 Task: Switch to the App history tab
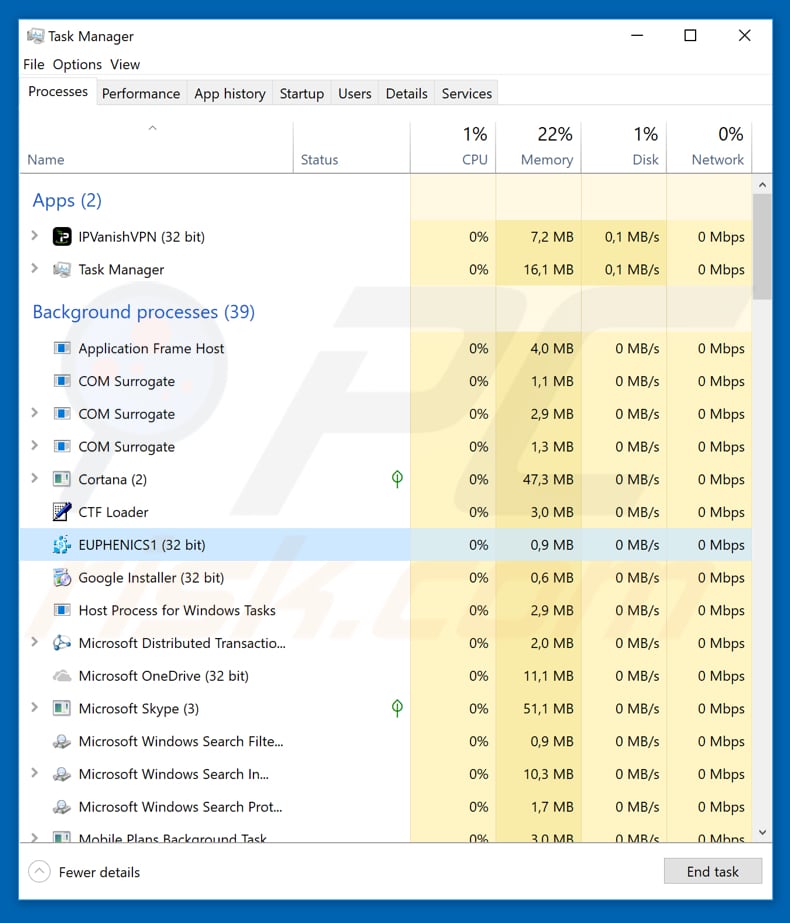tap(230, 94)
